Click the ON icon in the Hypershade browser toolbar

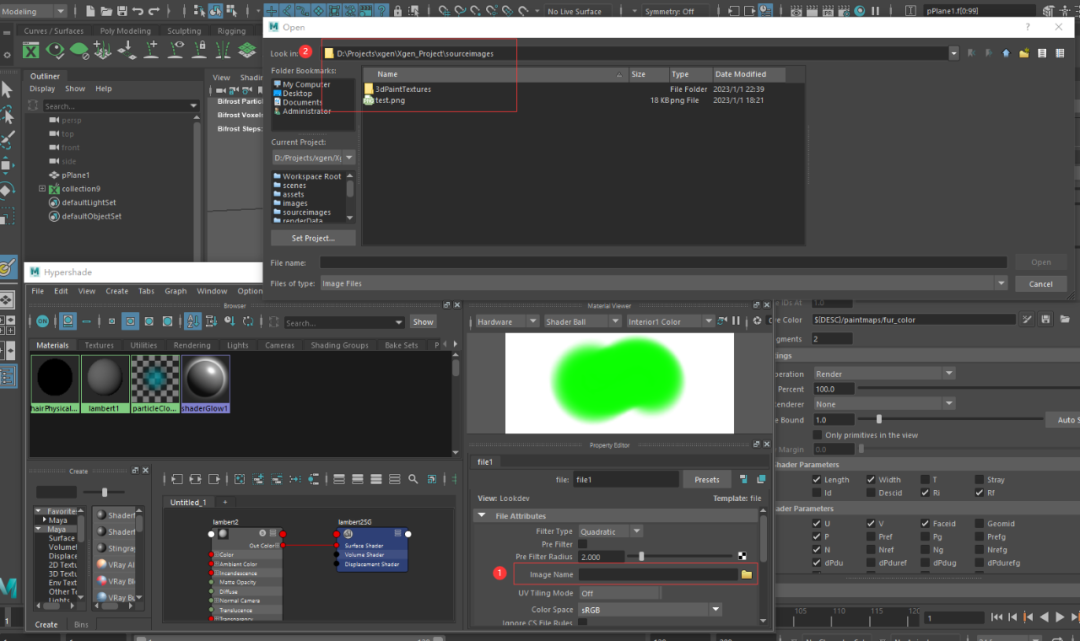[43, 322]
